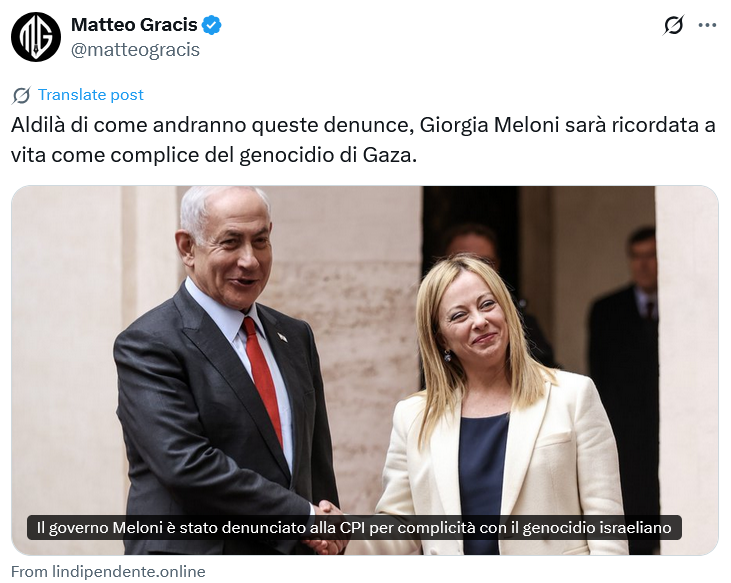731x583 pixels.
Task: Click the handshake in the article photo
Action: 325,524
